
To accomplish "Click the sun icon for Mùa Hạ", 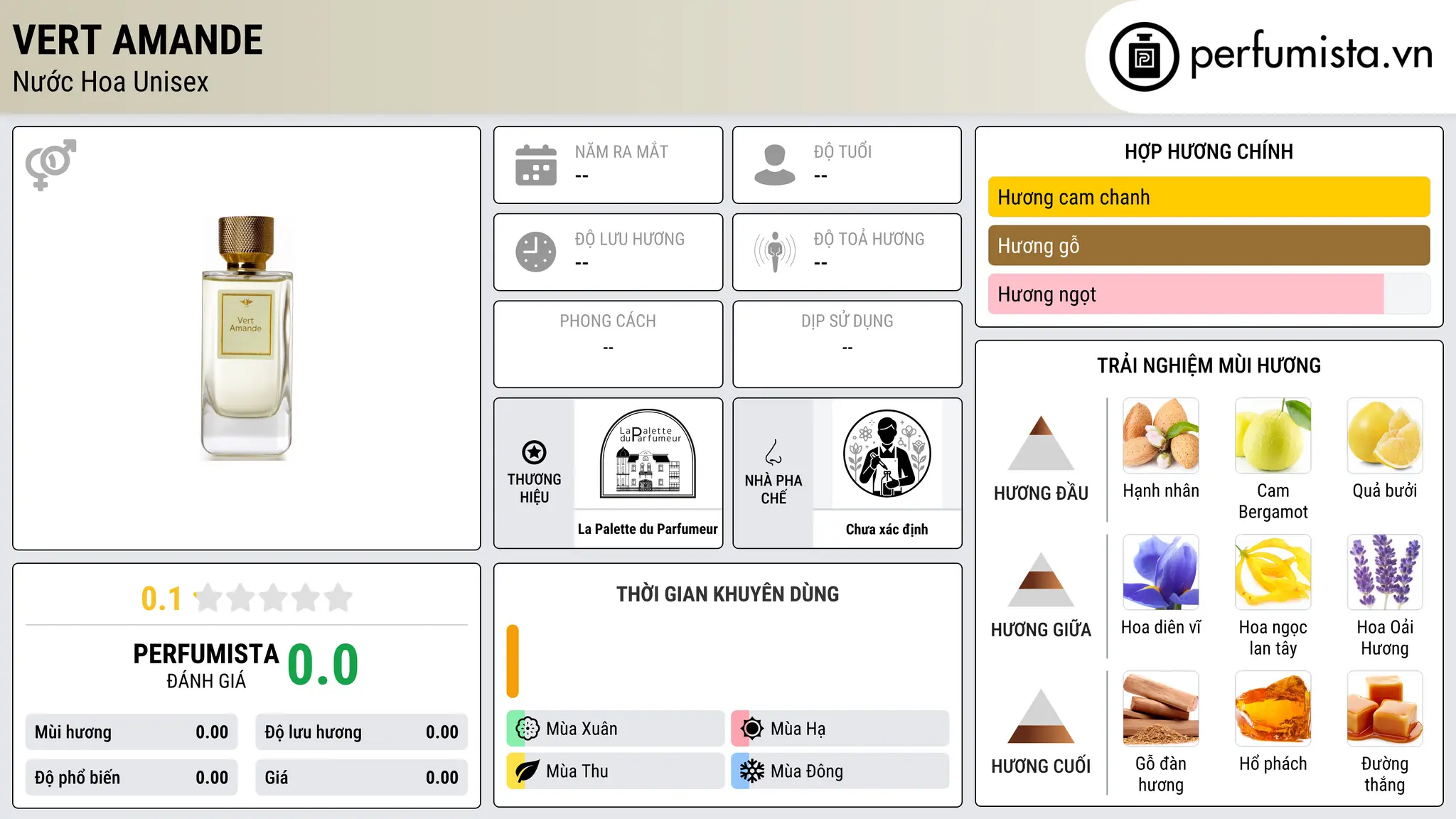I will point(752,729).
